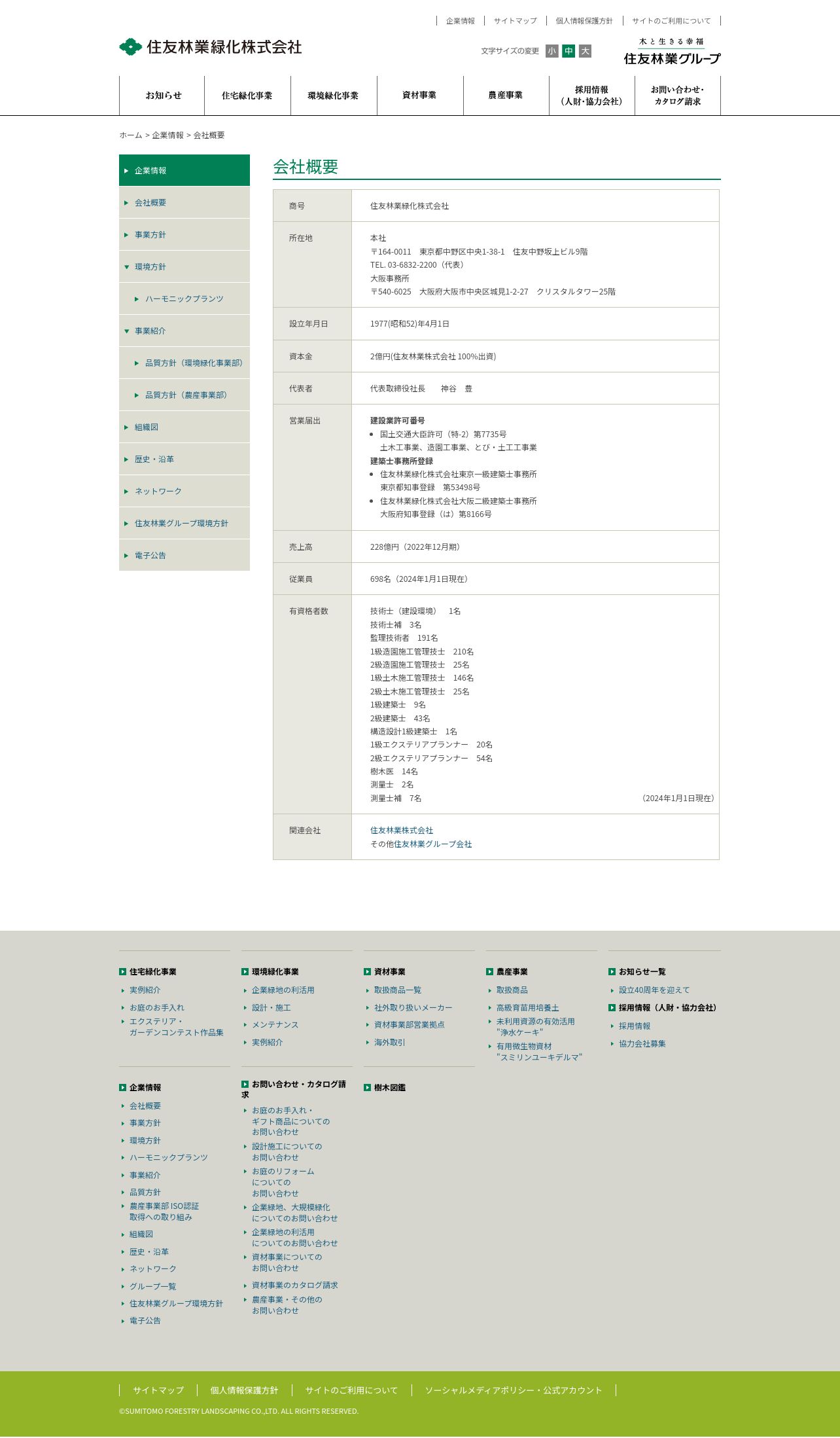Collapse the 事業紹介 sidebar section
This screenshot has height=1438, width=840.
pyautogui.click(x=184, y=331)
